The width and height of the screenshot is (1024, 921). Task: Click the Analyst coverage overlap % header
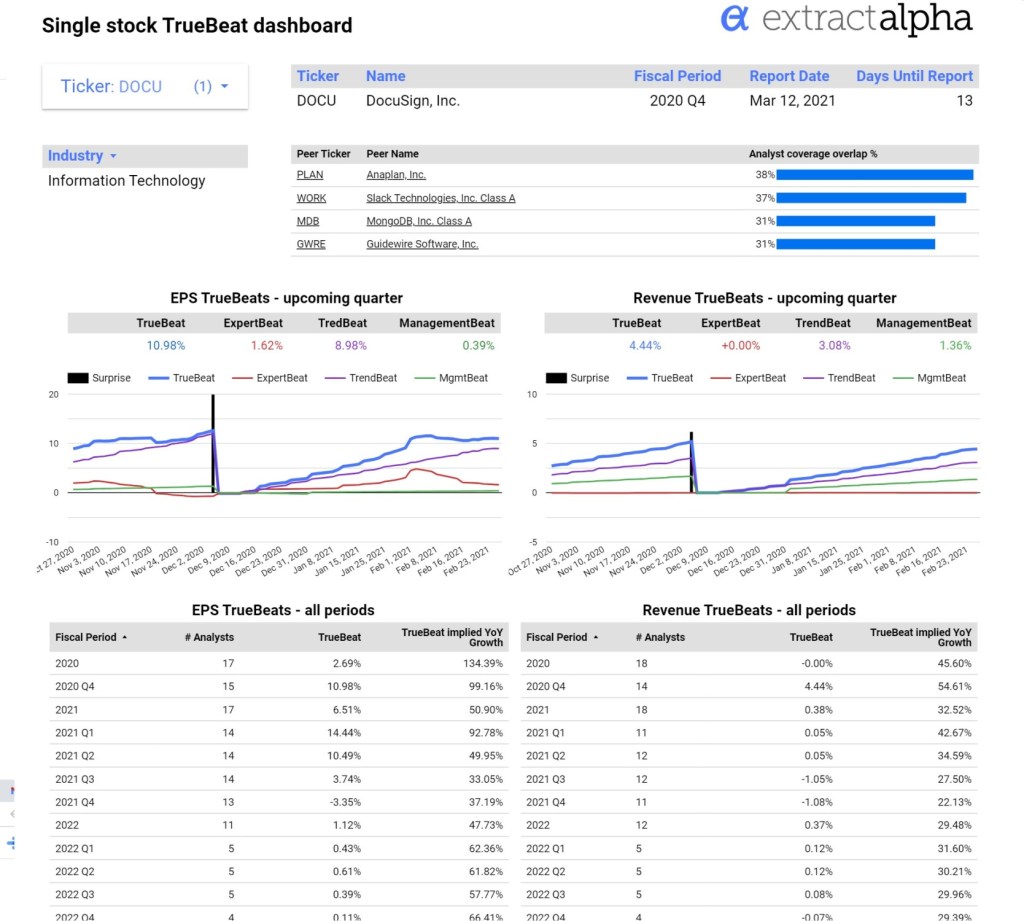pos(813,154)
